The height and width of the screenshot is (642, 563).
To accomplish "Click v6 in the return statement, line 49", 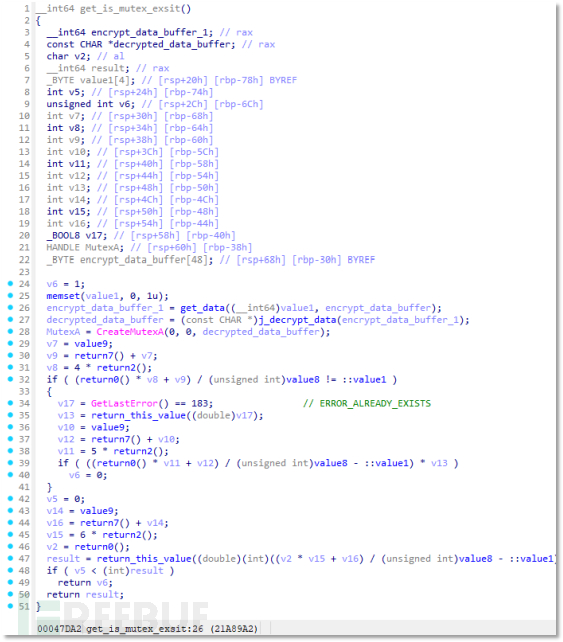I will coord(102,582).
